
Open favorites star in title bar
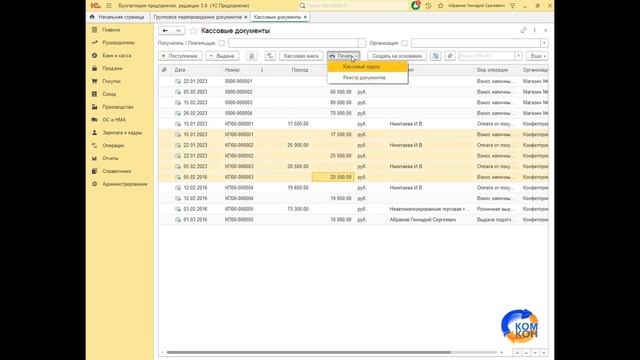click(x=440, y=6)
